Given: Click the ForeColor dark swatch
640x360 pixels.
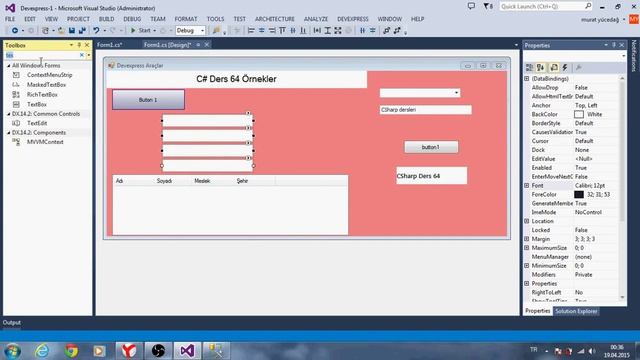Looking at the screenshot, I should 579,194.
